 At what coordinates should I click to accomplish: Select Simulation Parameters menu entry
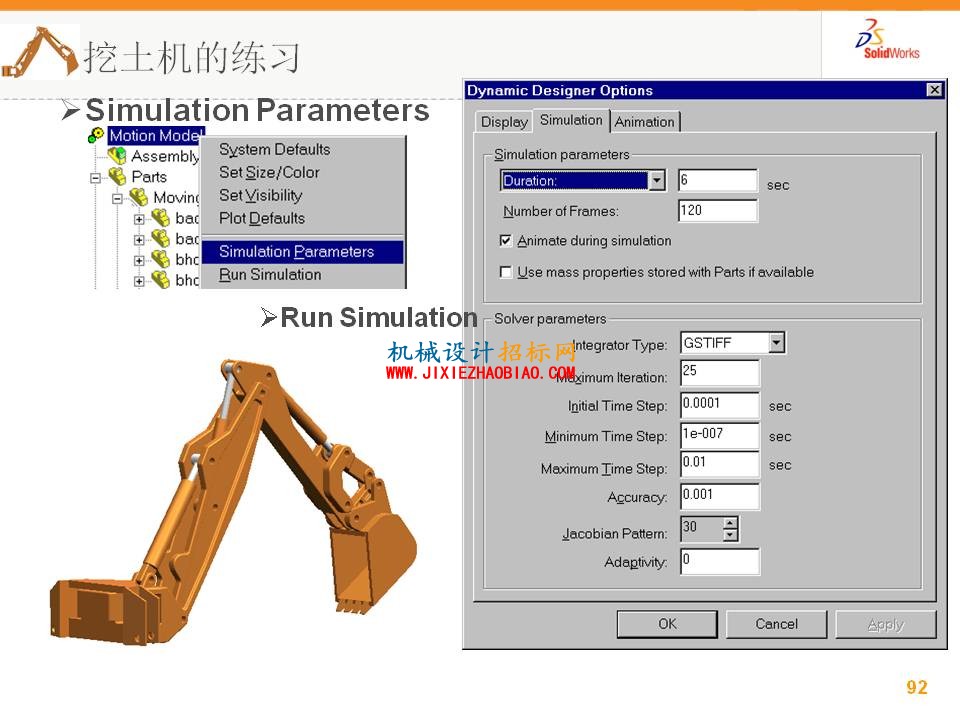[x=302, y=252]
